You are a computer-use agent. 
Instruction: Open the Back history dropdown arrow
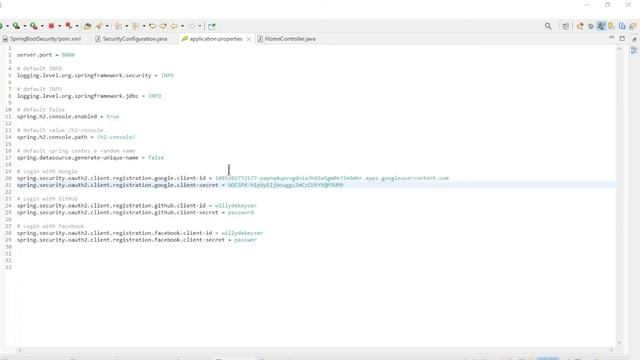coord(182,26)
